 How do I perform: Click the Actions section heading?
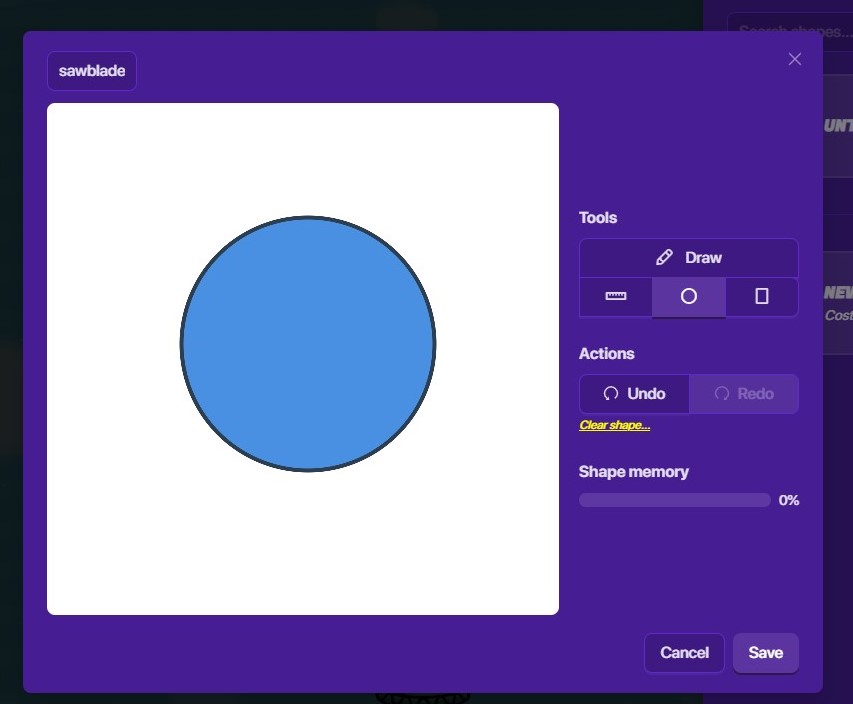tap(606, 354)
